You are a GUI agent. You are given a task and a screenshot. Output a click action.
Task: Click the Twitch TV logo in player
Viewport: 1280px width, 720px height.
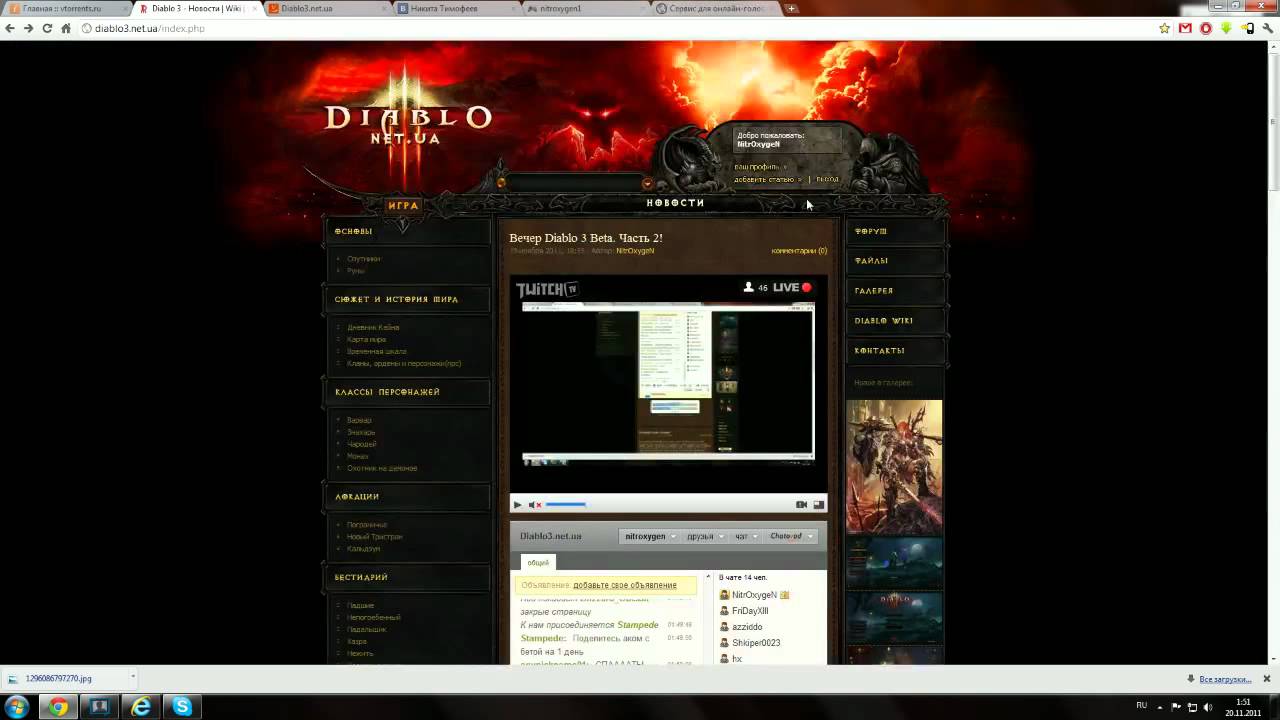click(547, 289)
